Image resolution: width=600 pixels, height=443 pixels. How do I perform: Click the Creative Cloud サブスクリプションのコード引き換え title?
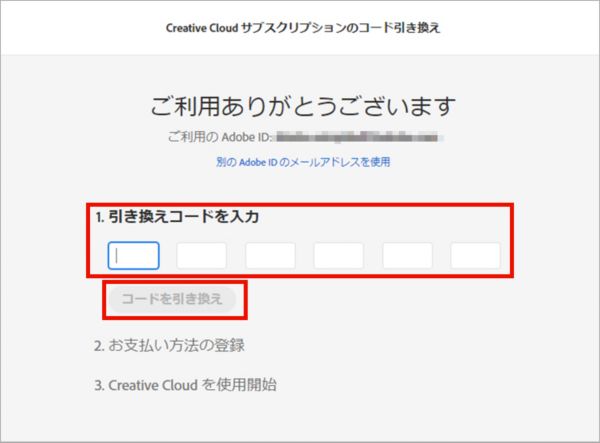pyautogui.click(x=303, y=28)
